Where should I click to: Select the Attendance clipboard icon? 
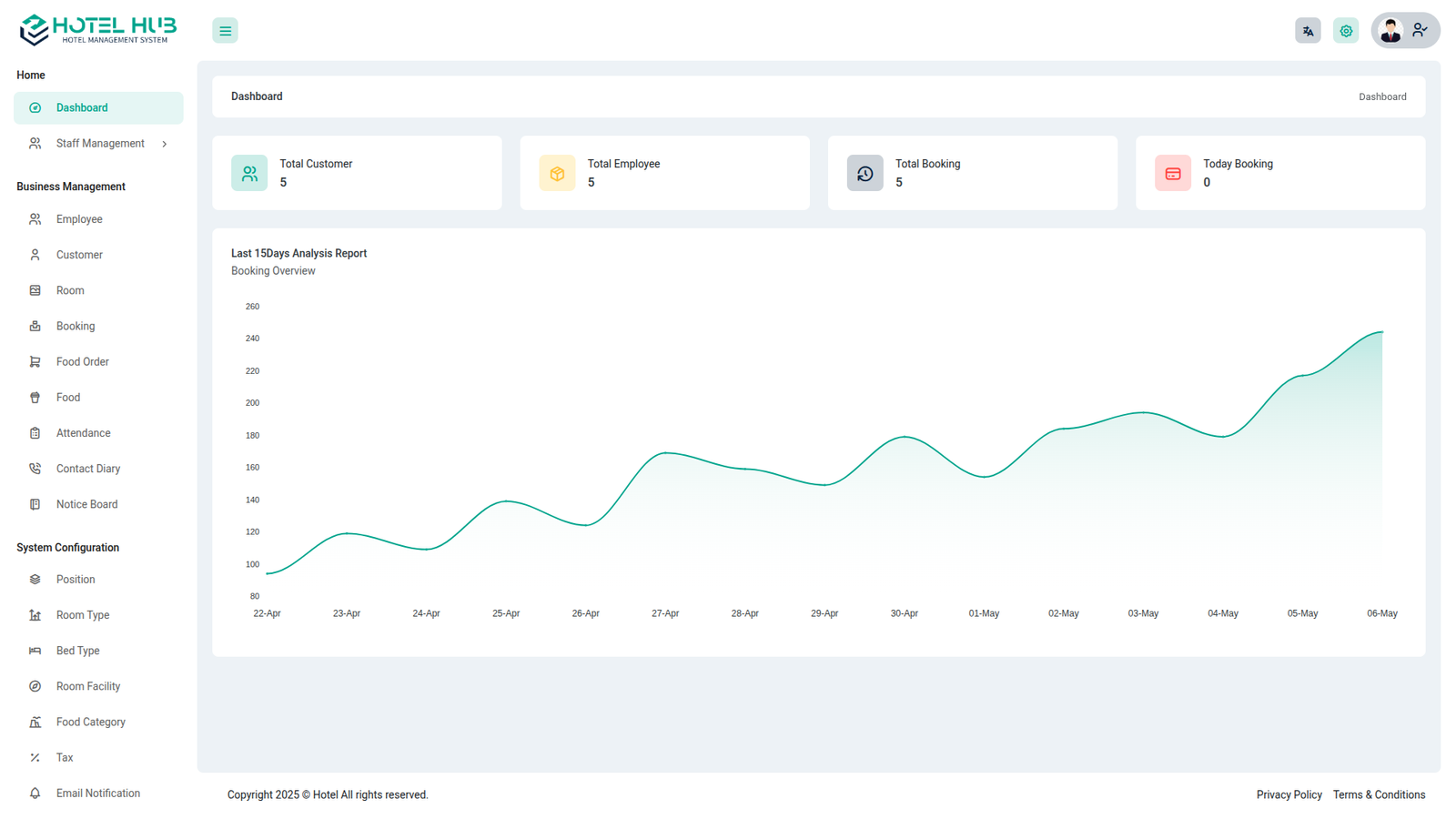[35, 433]
